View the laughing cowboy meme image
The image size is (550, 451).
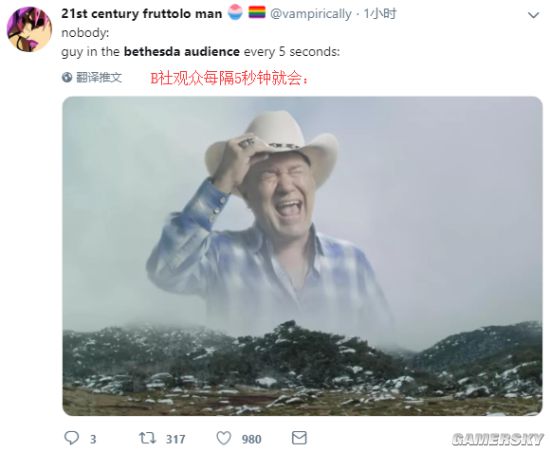coord(302,256)
